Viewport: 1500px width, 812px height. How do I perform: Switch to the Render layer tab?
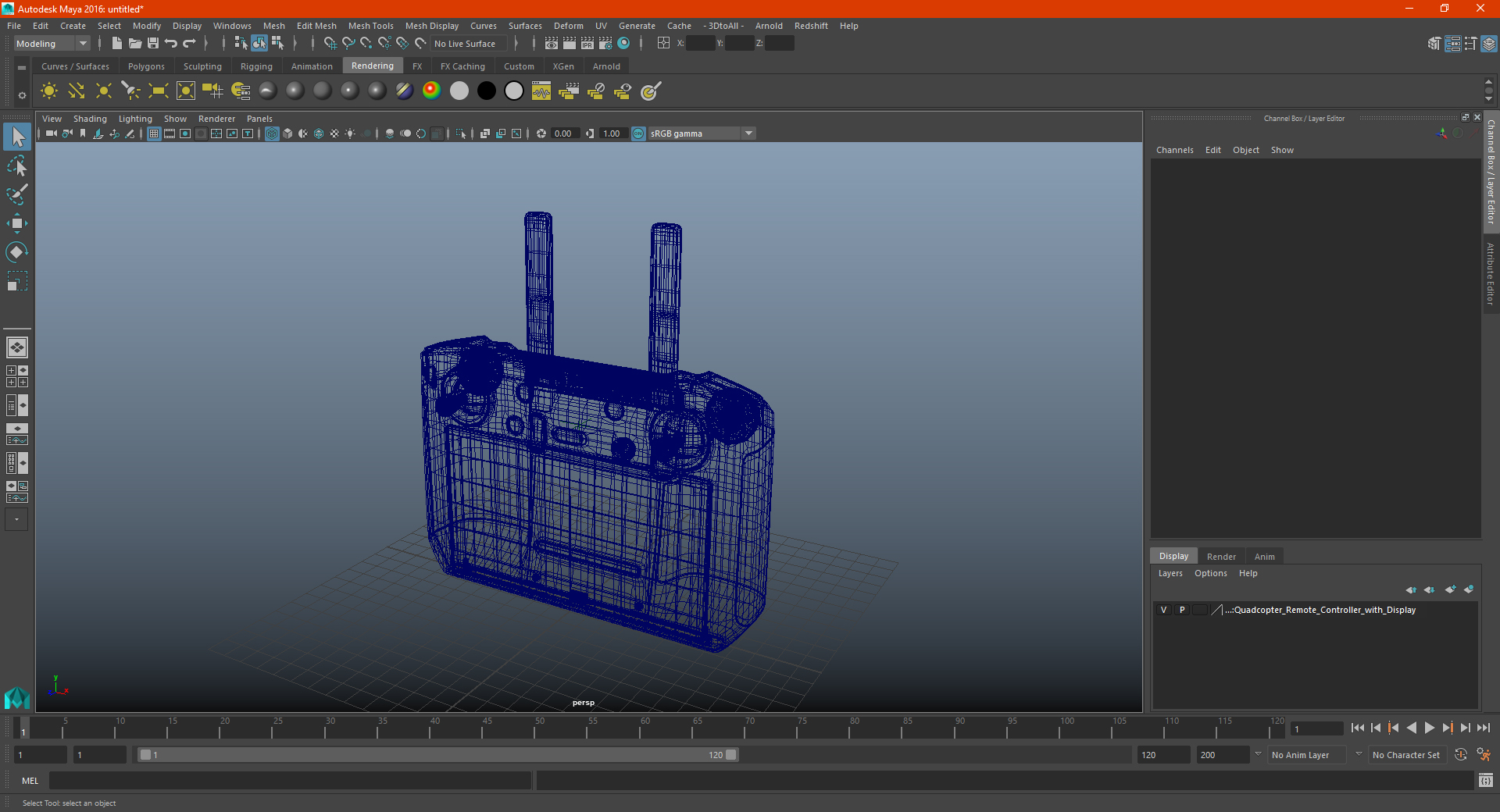click(1221, 557)
